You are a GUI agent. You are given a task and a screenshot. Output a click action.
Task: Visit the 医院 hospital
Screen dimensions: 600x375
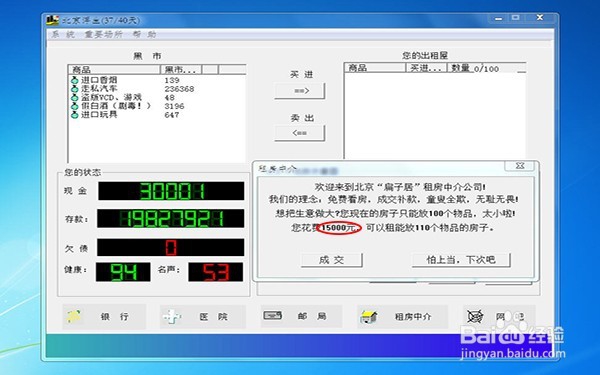(202, 316)
